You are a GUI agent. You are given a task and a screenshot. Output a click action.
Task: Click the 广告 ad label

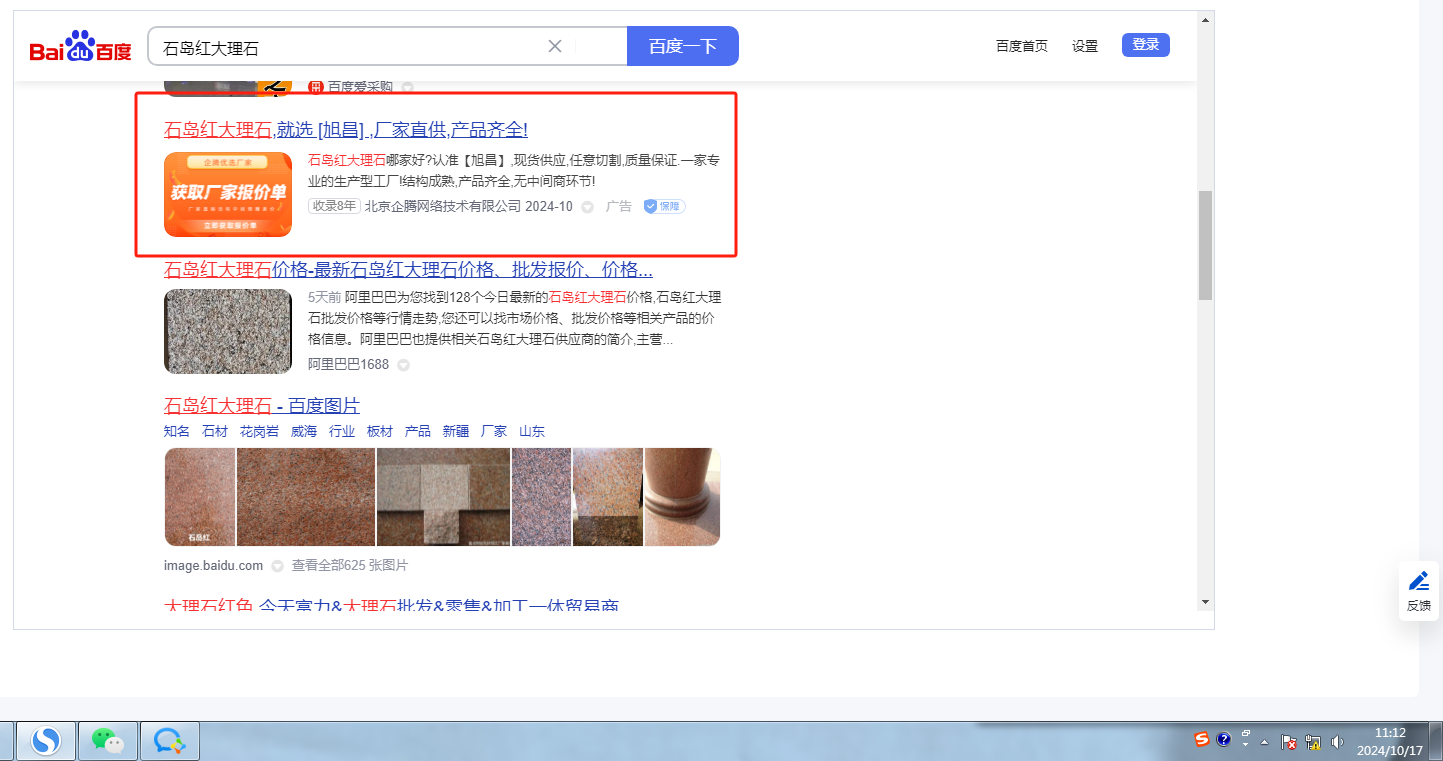pyautogui.click(x=619, y=206)
